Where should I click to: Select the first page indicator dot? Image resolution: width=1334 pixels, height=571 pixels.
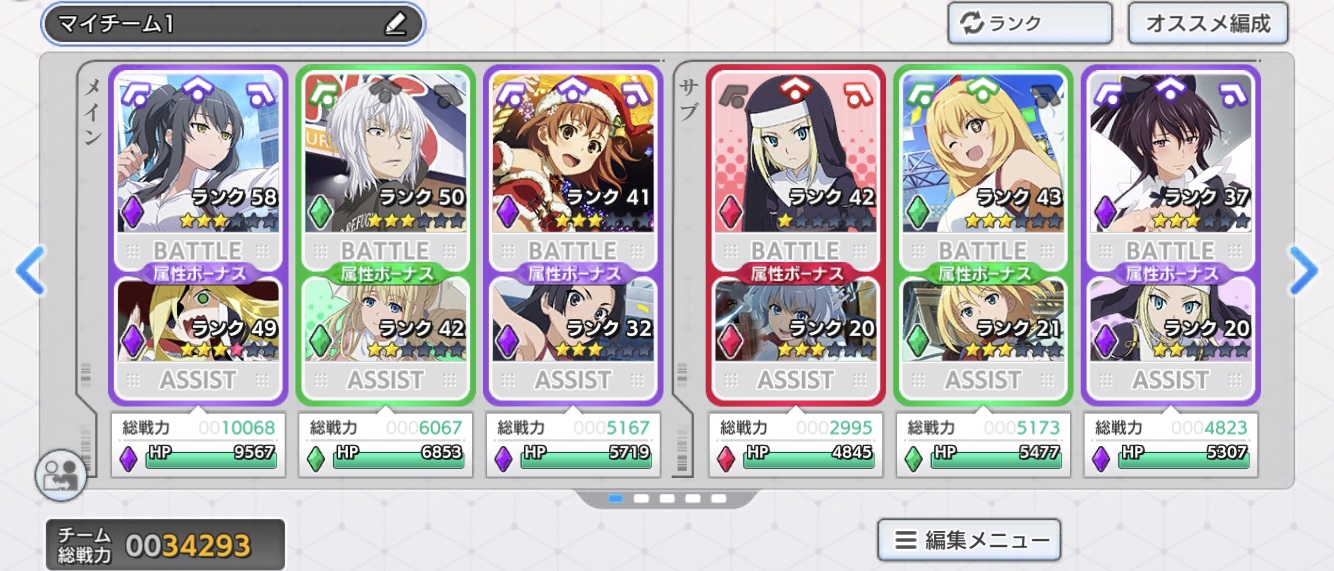pyautogui.click(x=616, y=498)
